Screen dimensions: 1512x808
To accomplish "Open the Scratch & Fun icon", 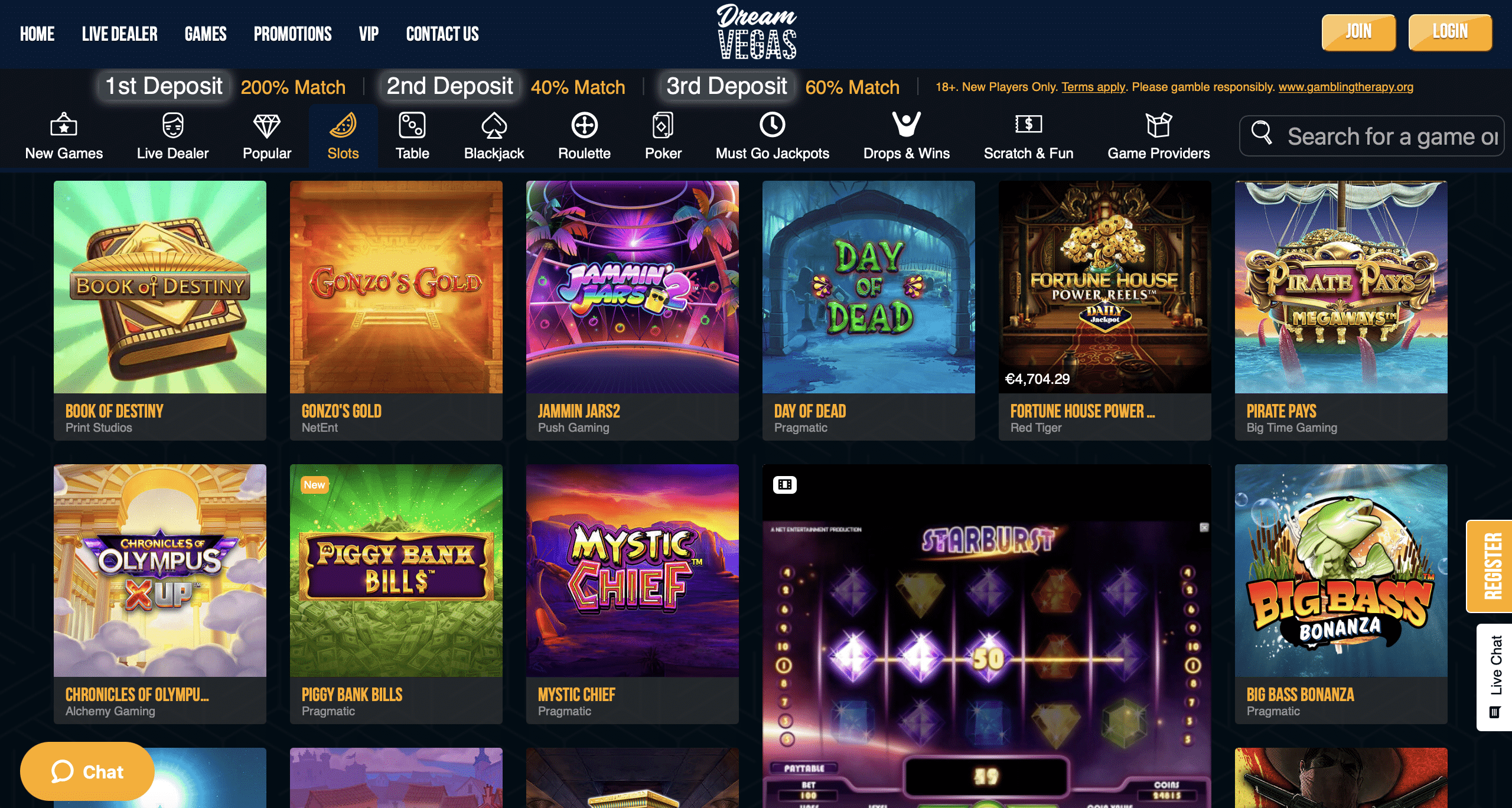I will click(x=1028, y=124).
